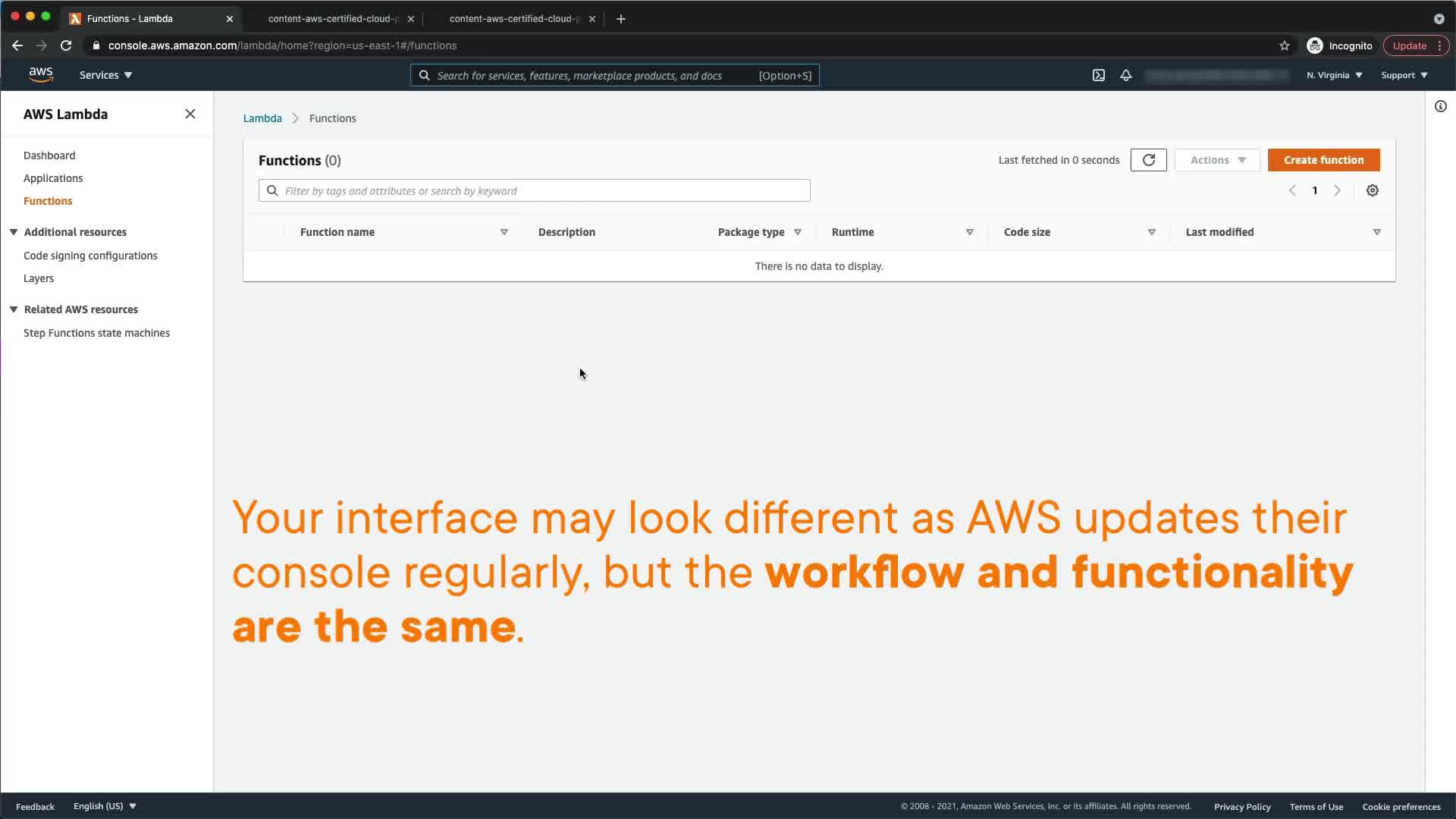Click the AWS logo home icon
Screen dimensions: 1456x819
point(41,74)
